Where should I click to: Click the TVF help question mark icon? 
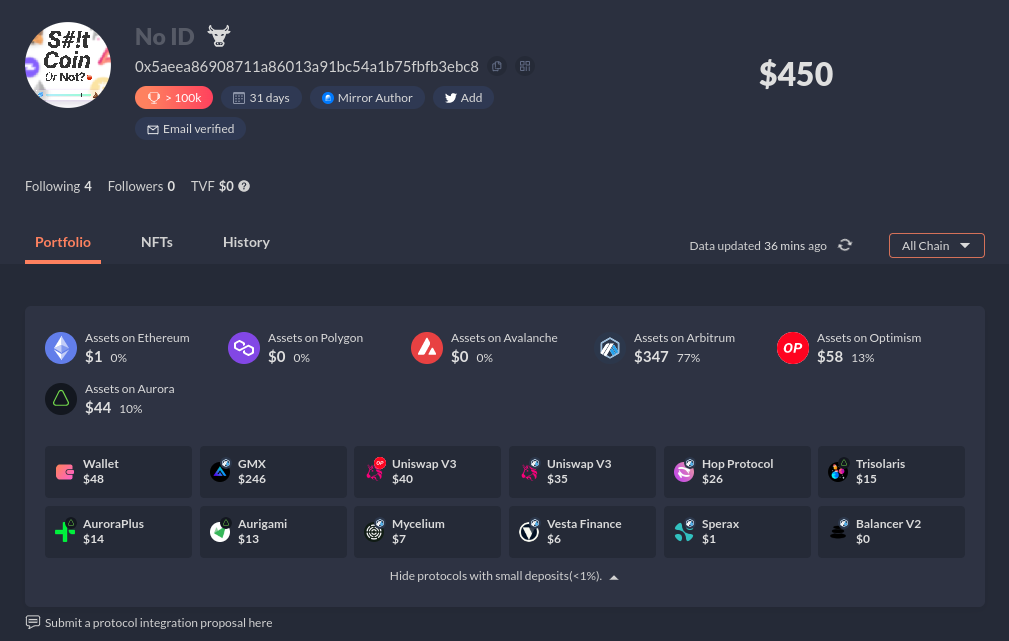click(x=244, y=186)
